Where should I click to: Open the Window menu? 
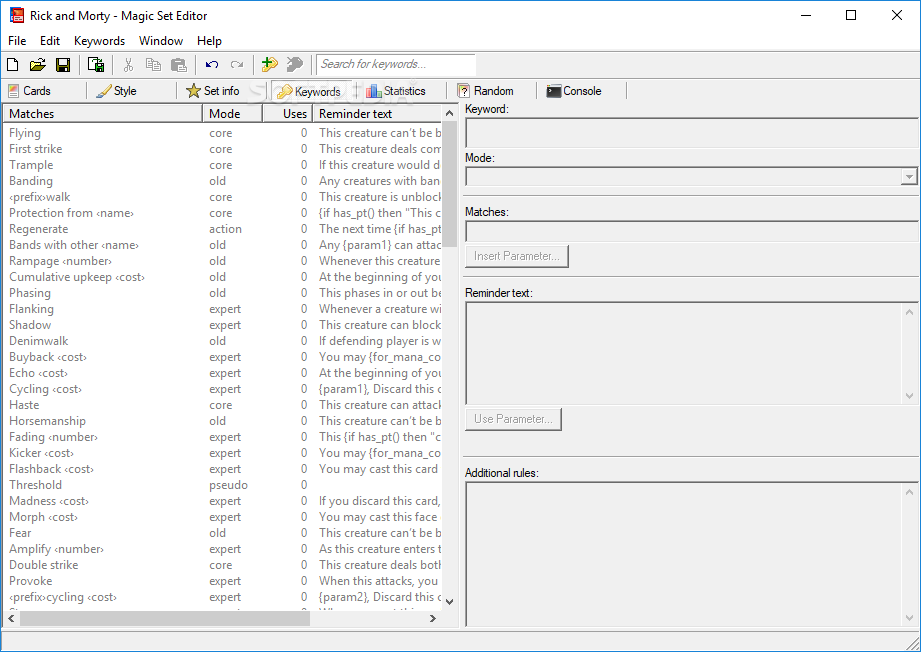161,41
